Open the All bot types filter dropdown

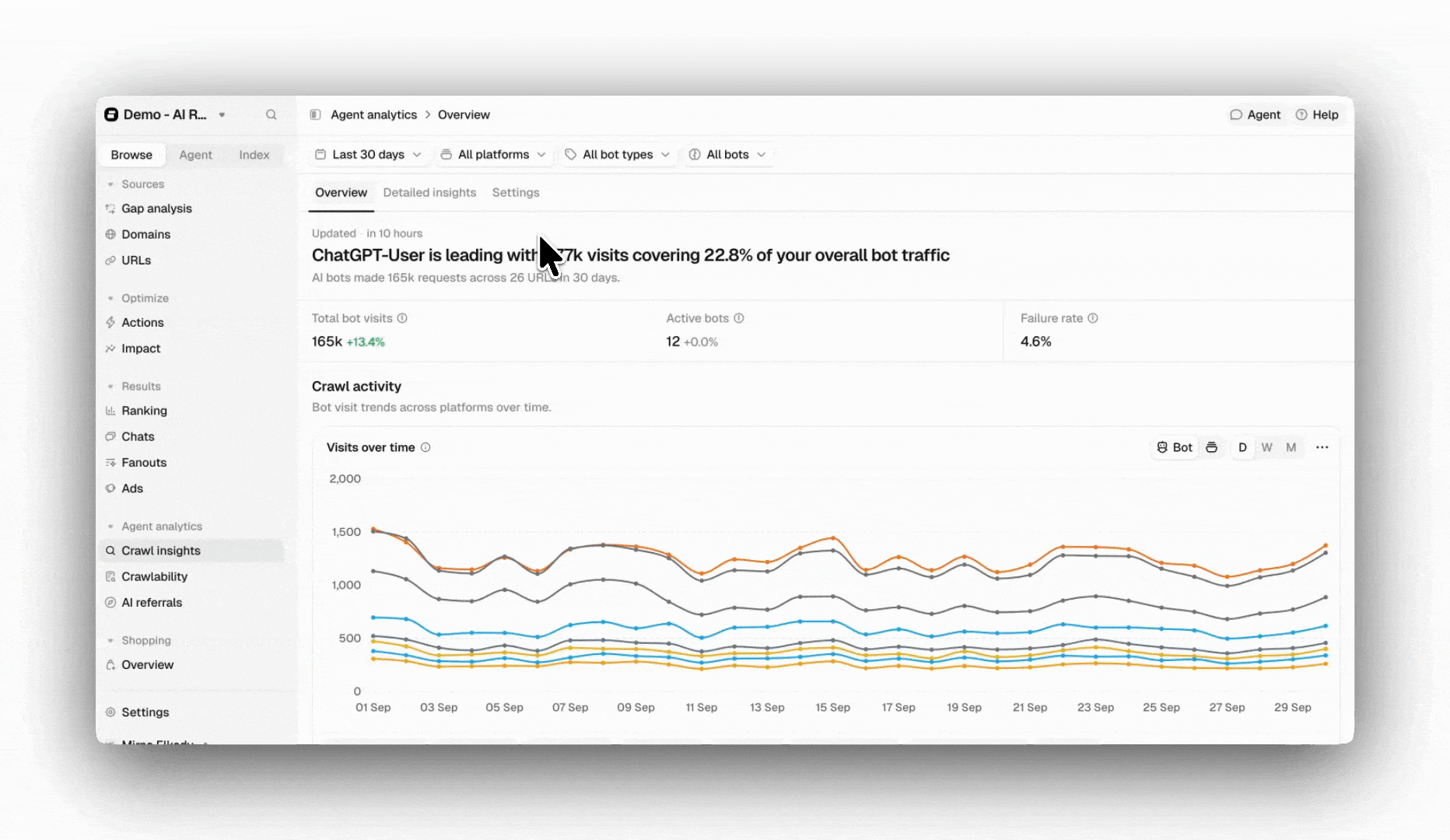click(618, 155)
